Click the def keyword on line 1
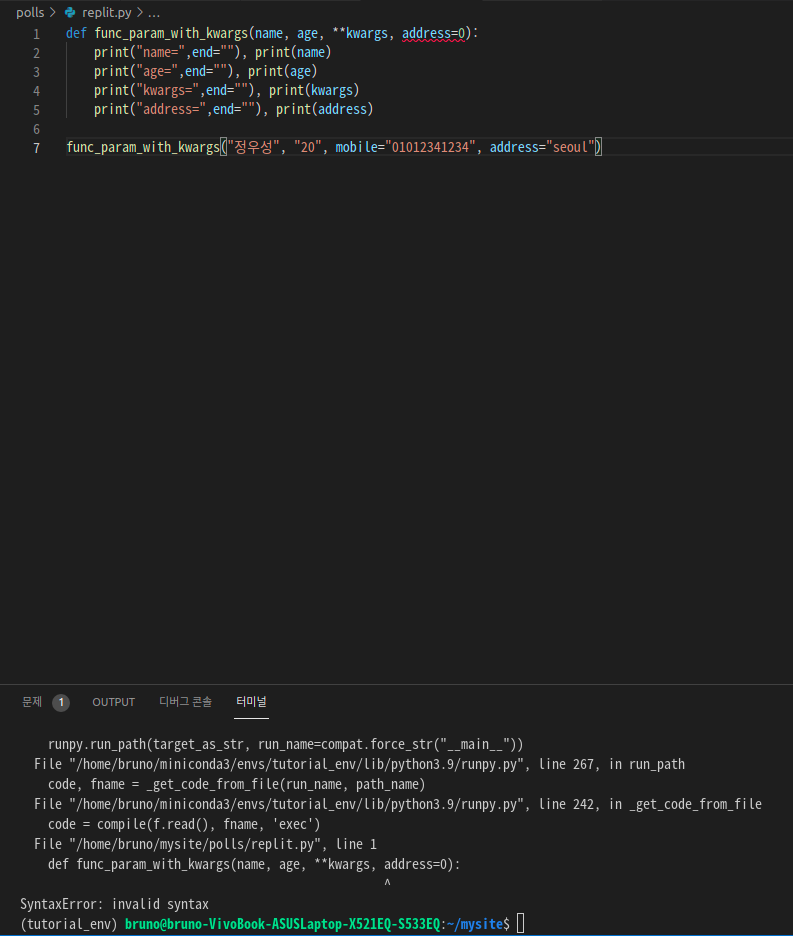Viewport: 793px width, 936px height. pos(76,33)
